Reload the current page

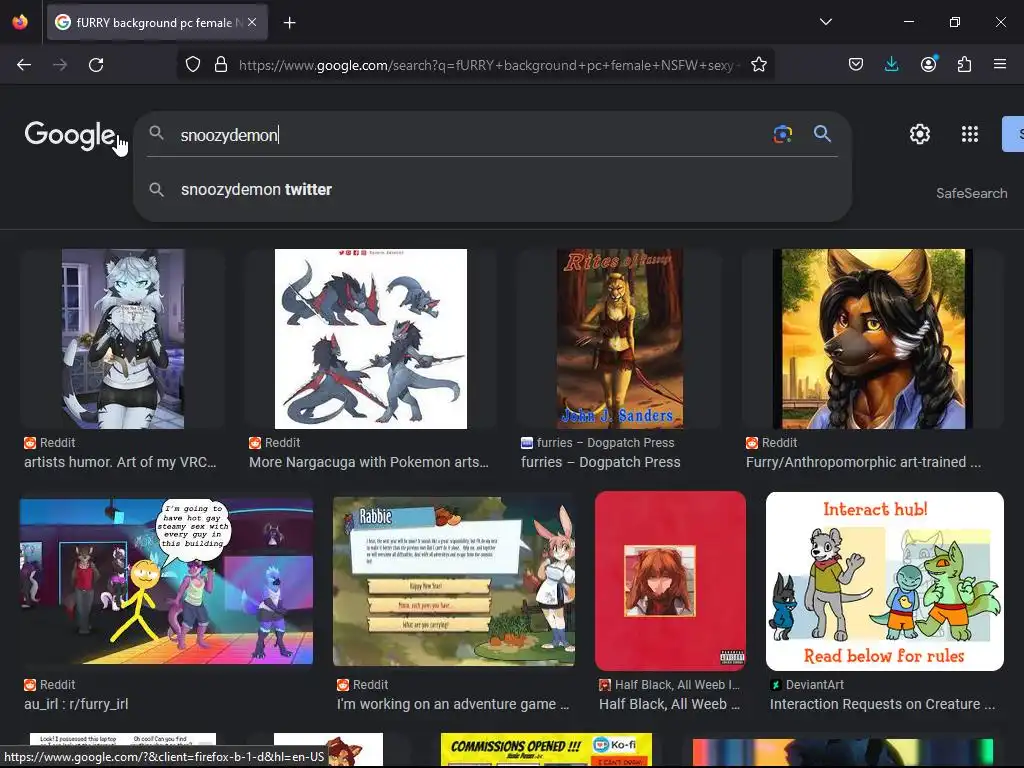pyautogui.click(x=96, y=65)
